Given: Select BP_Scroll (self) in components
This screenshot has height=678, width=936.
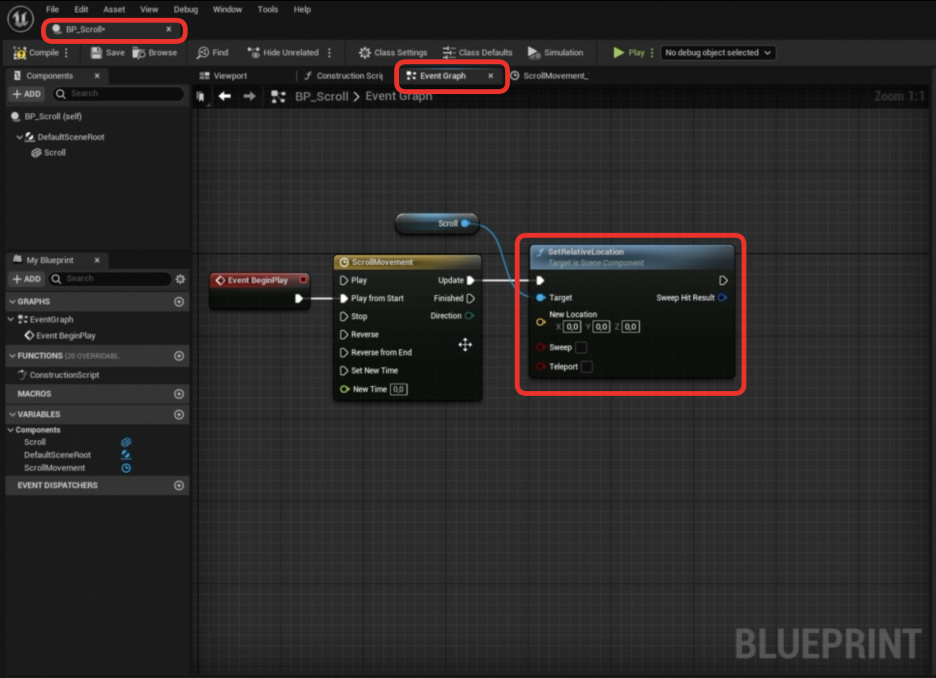Looking at the screenshot, I should tap(47, 116).
